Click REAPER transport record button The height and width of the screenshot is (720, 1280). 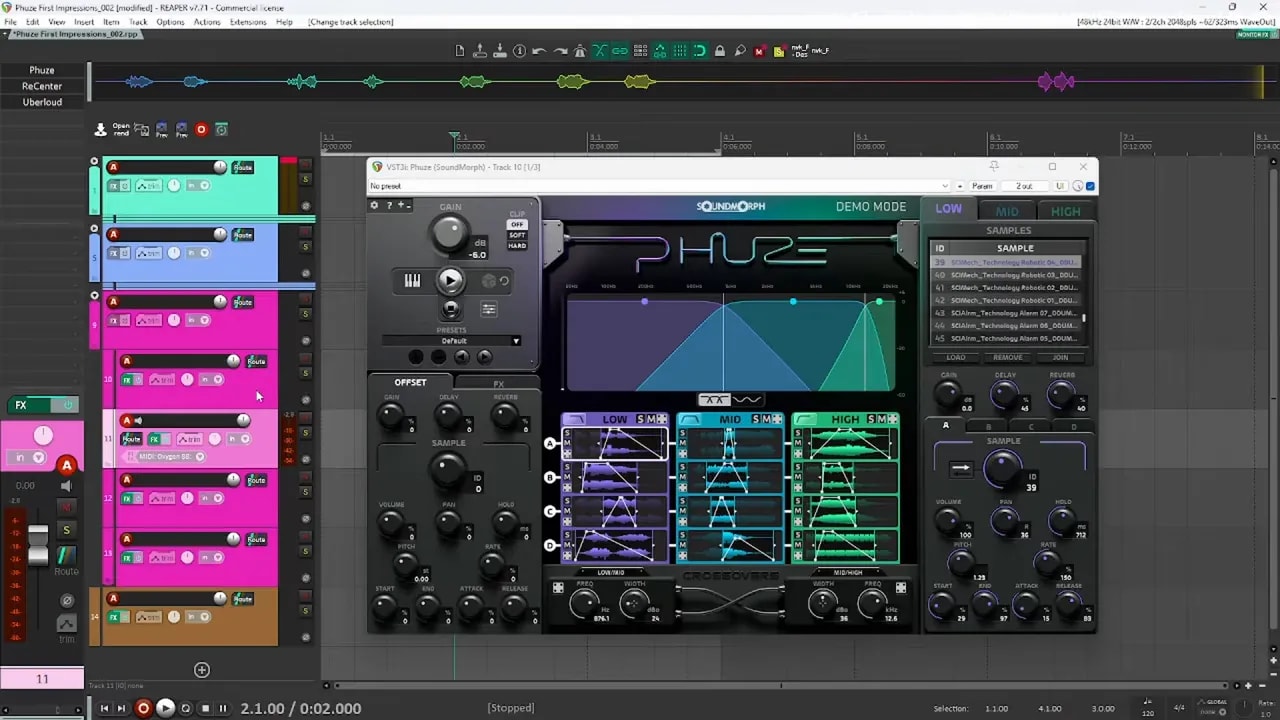pos(143,708)
